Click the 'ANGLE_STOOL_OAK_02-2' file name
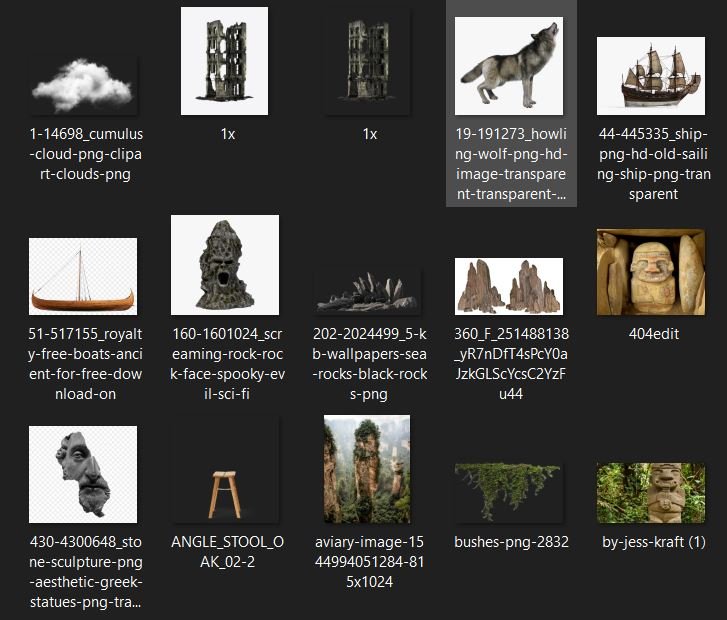The height and width of the screenshot is (620, 727). 227,552
